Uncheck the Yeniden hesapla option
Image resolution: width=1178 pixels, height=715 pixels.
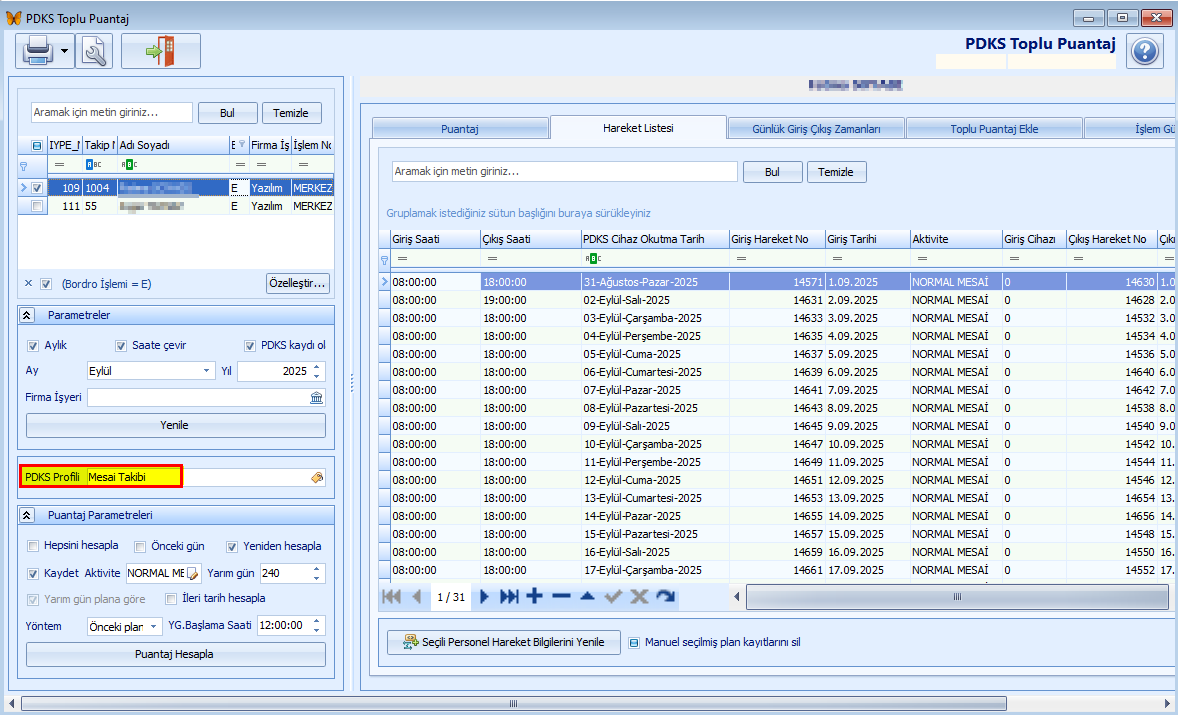pyautogui.click(x=232, y=546)
